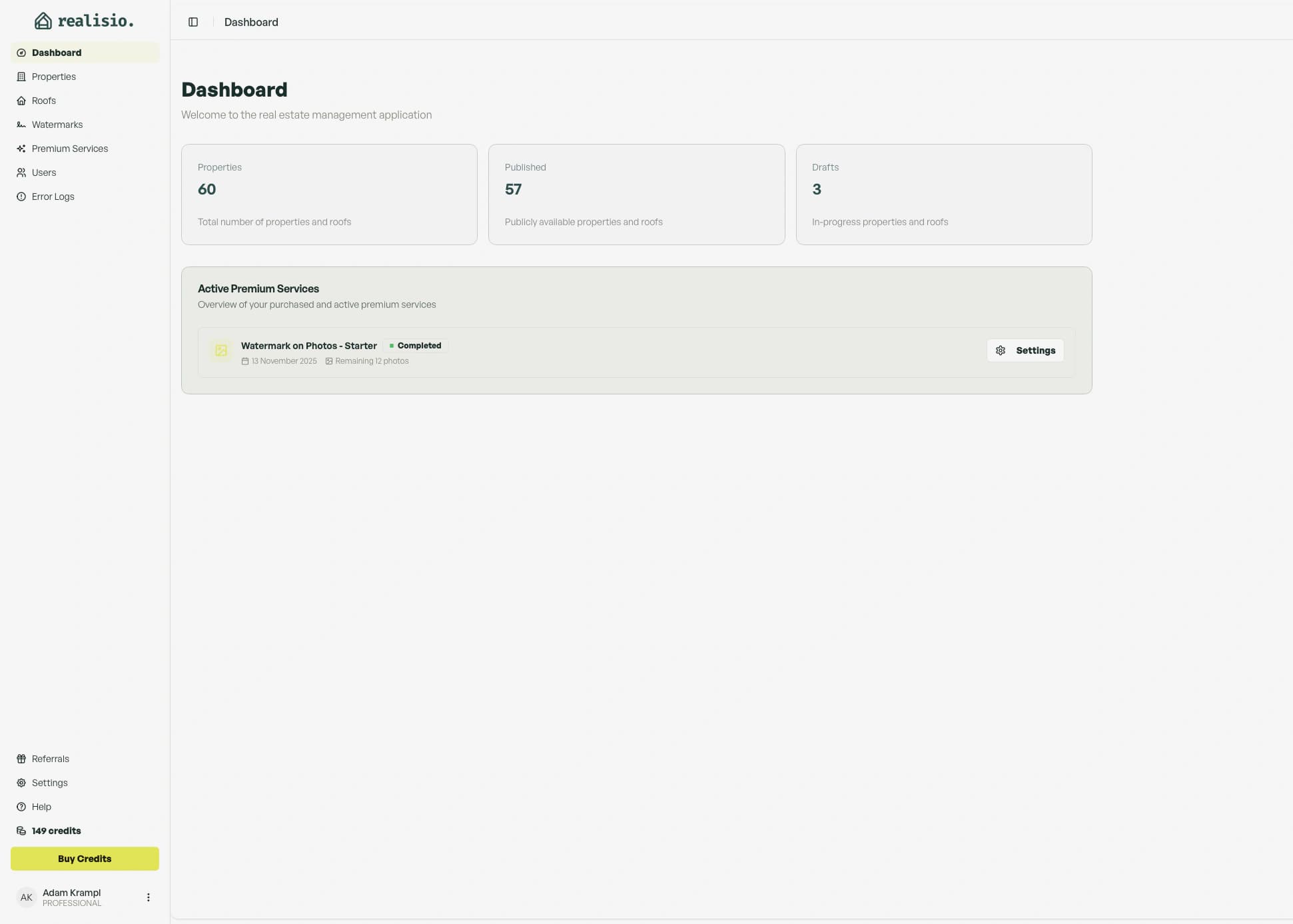Click the credits coins icon
This screenshot has width=1293, height=924.
[x=21, y=831]
